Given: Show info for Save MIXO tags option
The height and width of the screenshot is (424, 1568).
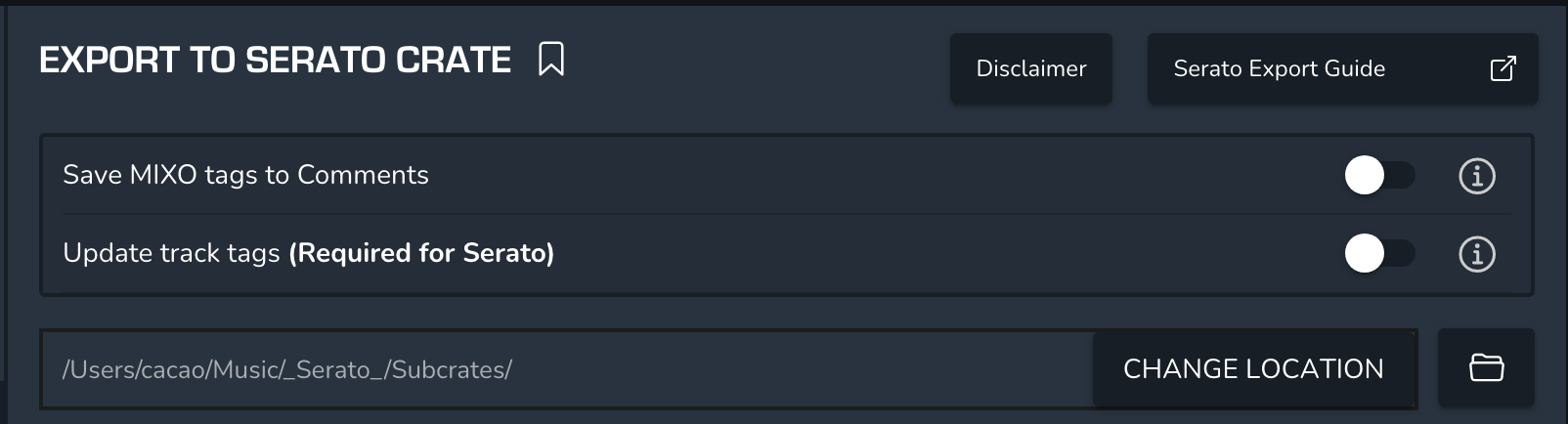Looking at the screenshot, I should tap(1476, 176).
